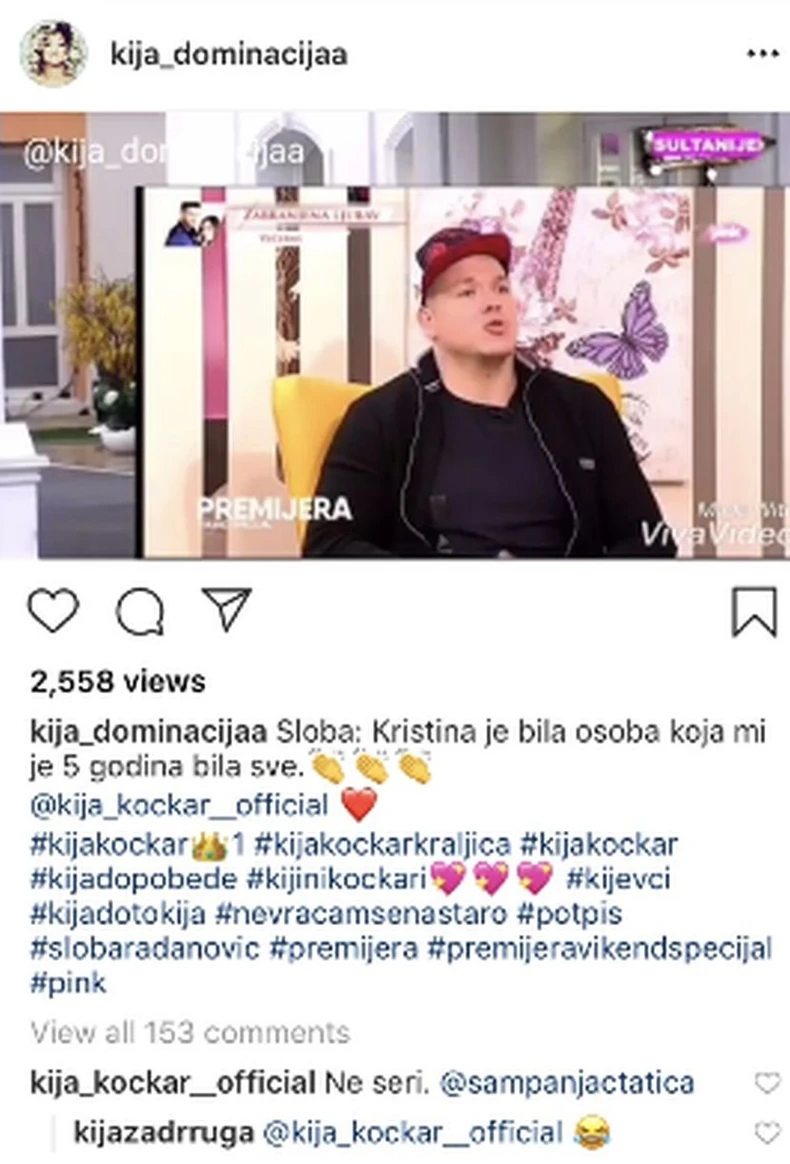Screen dimensions: 790x1164
Task: Like the kija_kockar__official comment
Action: 767,1083
